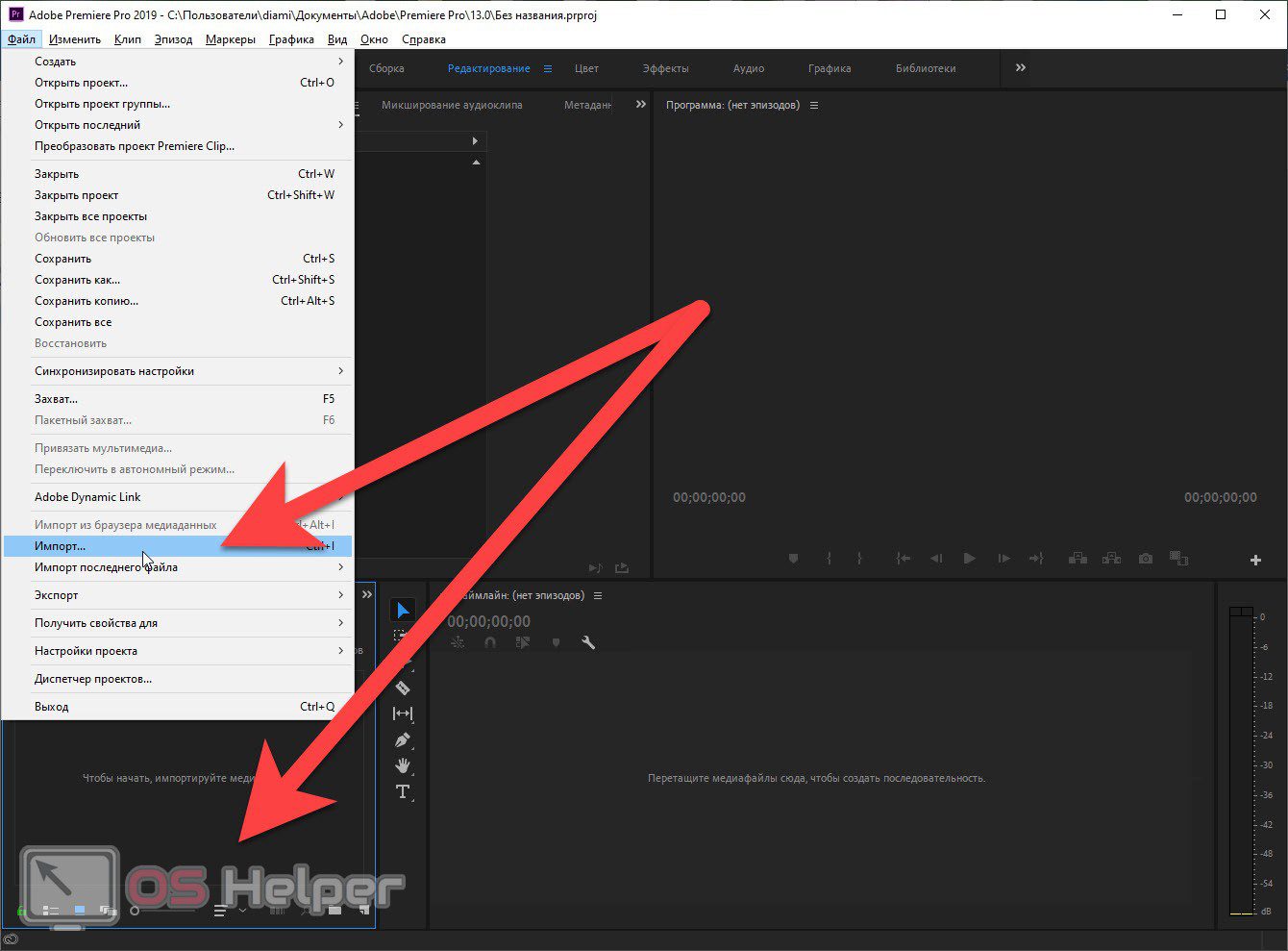Open the Справка menu
The width and height of the screenshot is (1288, 951).
[x=424, y=39]
